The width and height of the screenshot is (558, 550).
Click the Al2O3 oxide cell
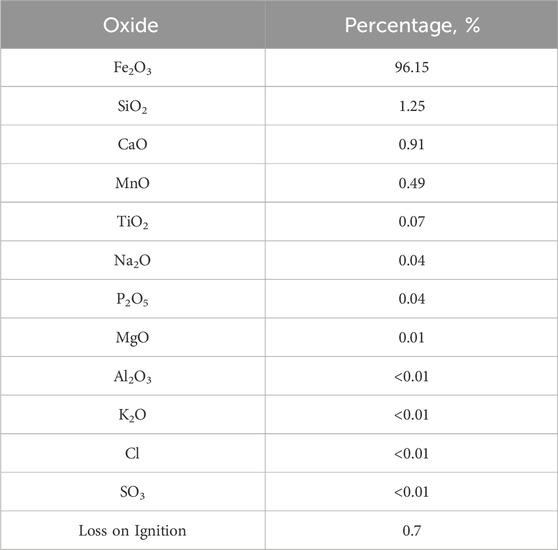tap(132, 376)
